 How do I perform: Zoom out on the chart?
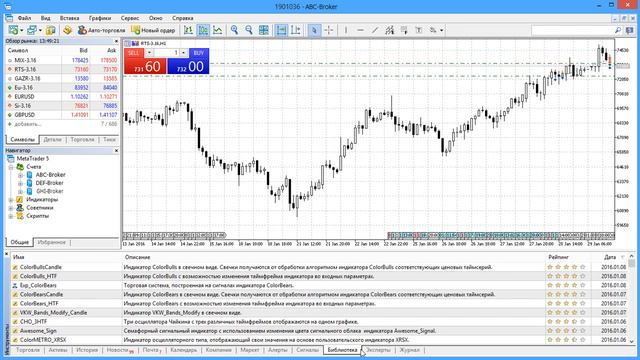[x=249, y=30]
